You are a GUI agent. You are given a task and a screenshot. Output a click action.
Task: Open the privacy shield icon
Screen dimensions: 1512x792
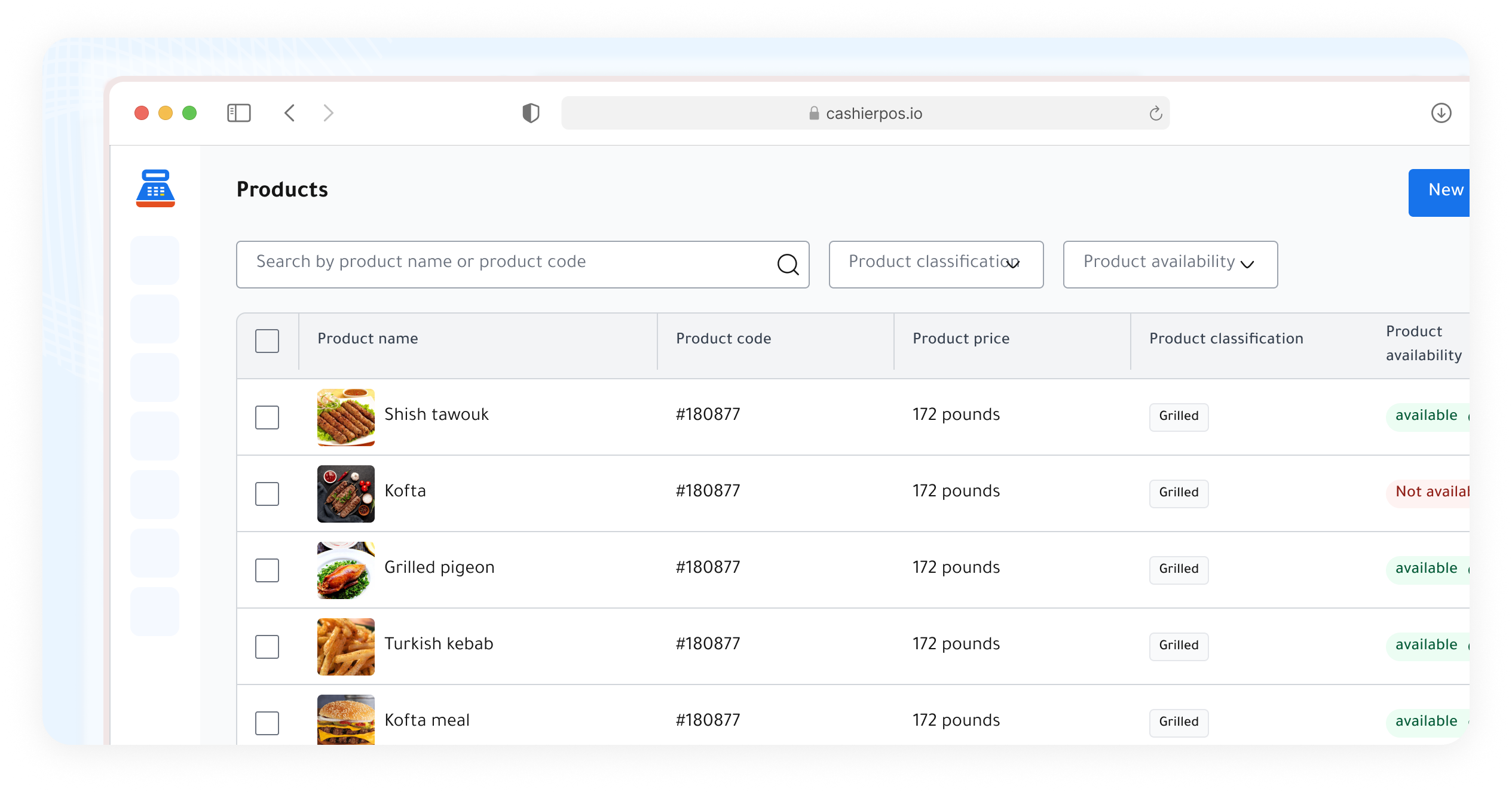click(531, 113)
